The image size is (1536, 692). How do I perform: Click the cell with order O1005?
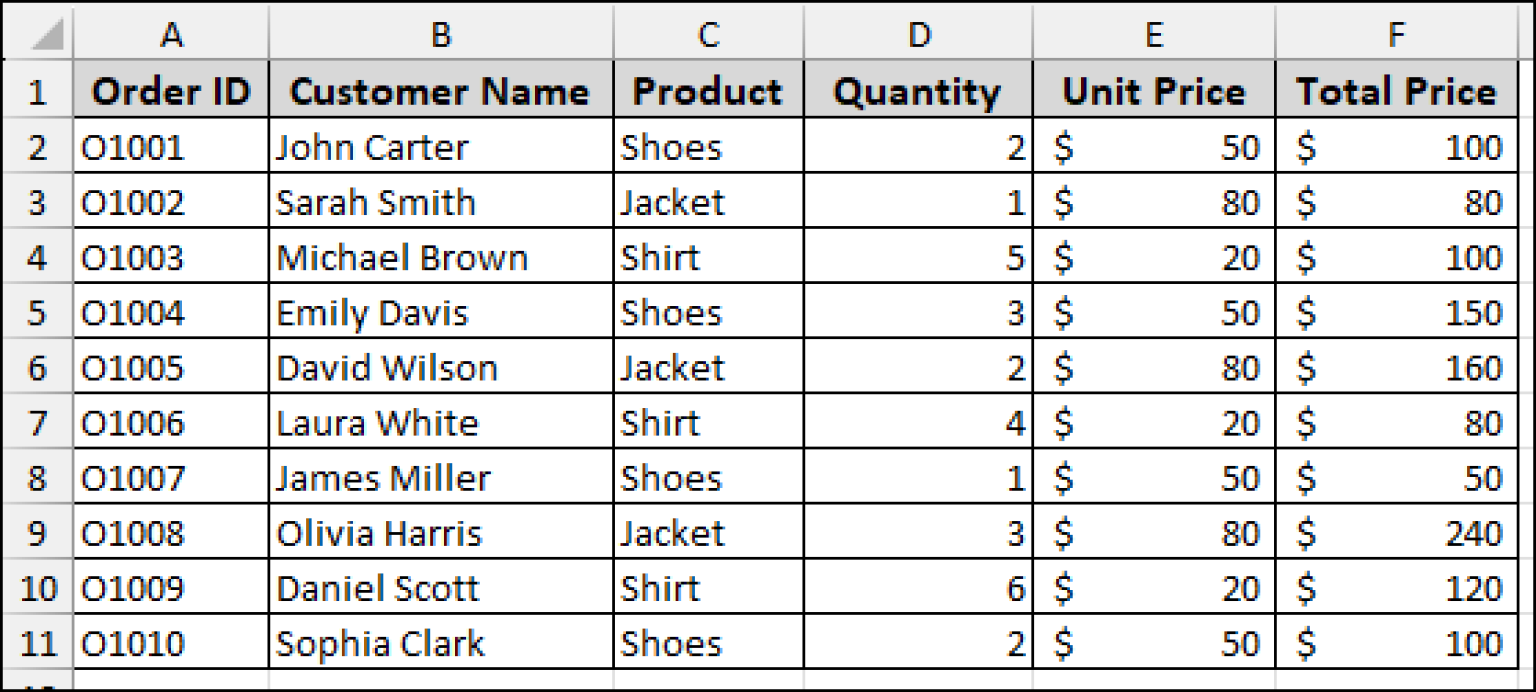tap(171, 368)
